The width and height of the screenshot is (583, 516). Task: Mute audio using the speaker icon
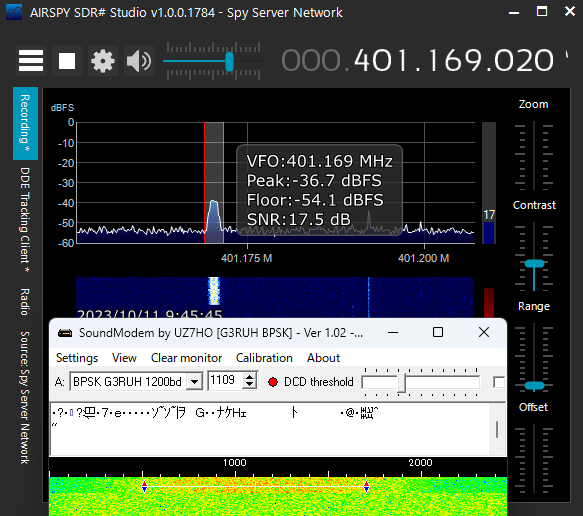click(x=139, y=61)
